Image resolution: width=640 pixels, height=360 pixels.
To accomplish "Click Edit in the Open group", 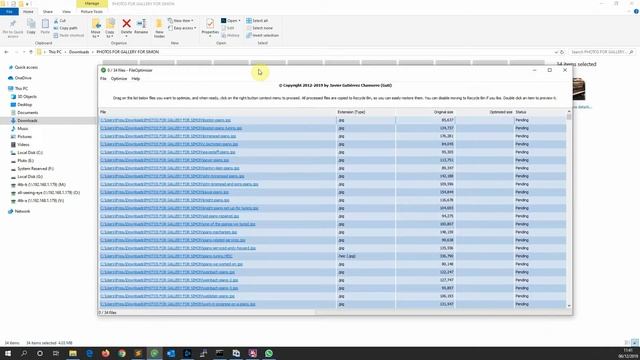I will 228,28.
